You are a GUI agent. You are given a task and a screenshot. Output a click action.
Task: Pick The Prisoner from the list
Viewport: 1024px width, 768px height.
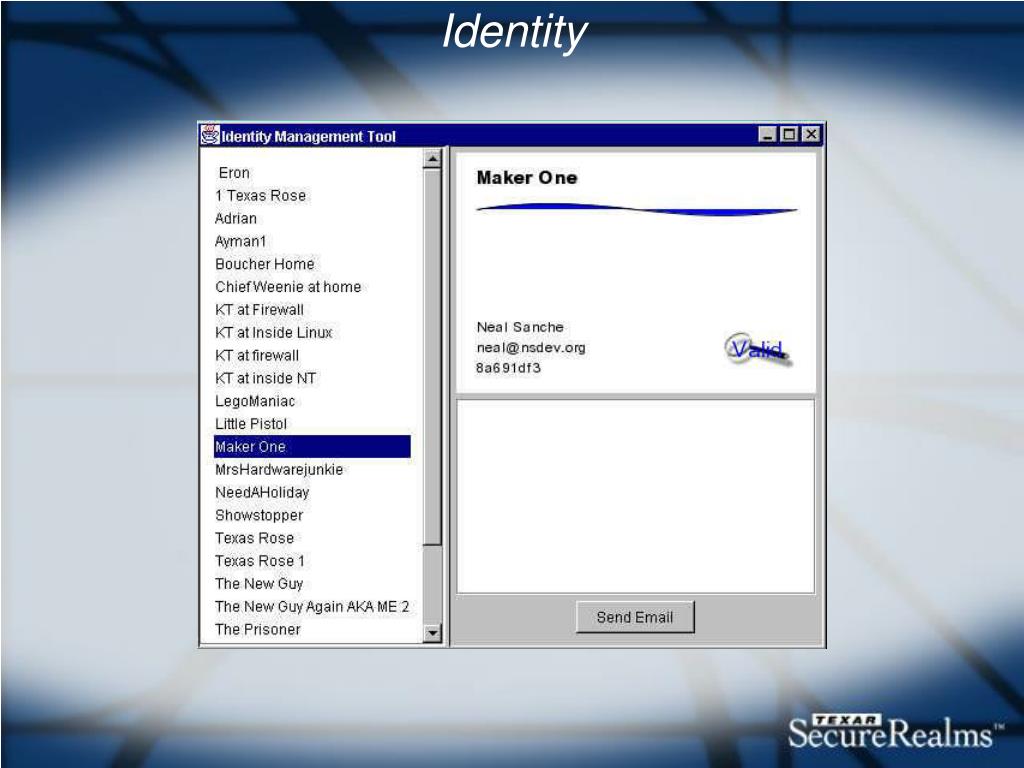(x=257, y=630)
